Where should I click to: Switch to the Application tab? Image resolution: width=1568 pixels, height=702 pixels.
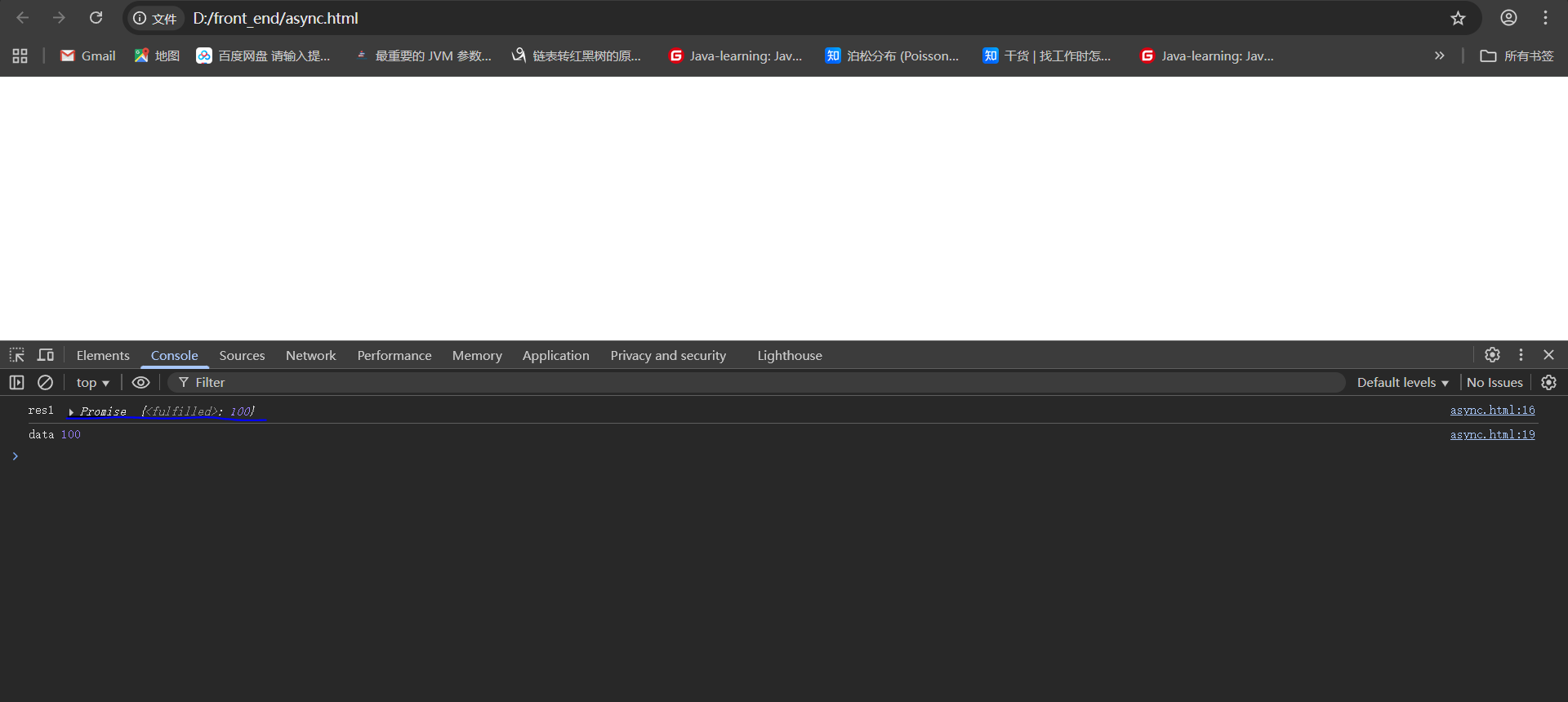point(555,355)
